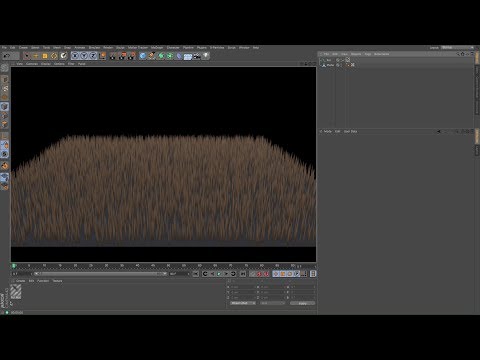Open the viewport Cameras menu
The image size is (480, 360).
[32, 64]
